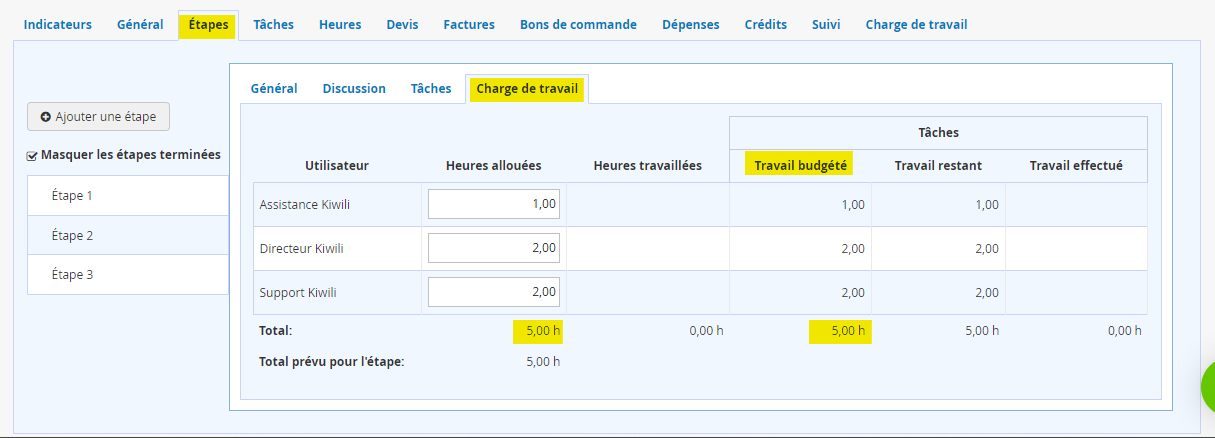
Task: Switch to the top-level Général tab
Action: (140, 24)
